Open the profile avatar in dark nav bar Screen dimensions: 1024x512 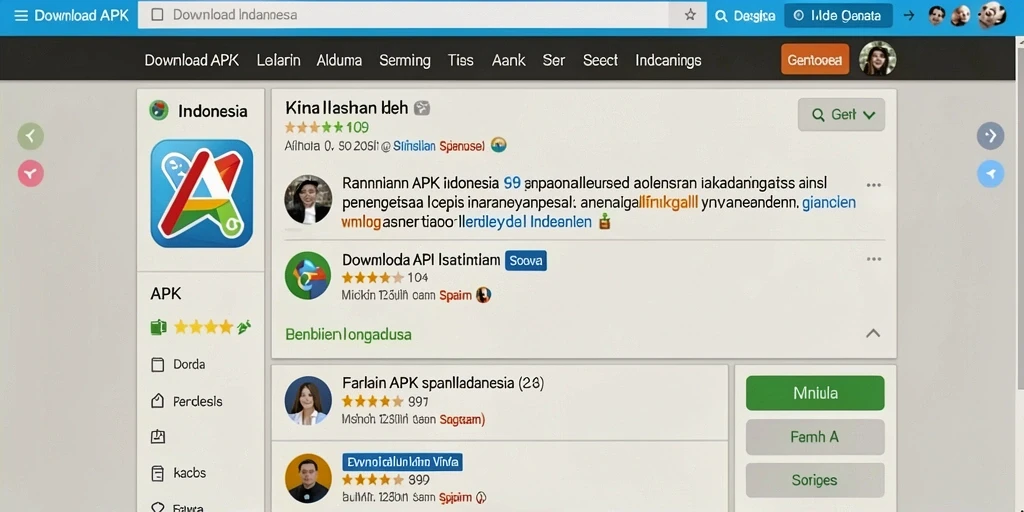coord(877,59)
